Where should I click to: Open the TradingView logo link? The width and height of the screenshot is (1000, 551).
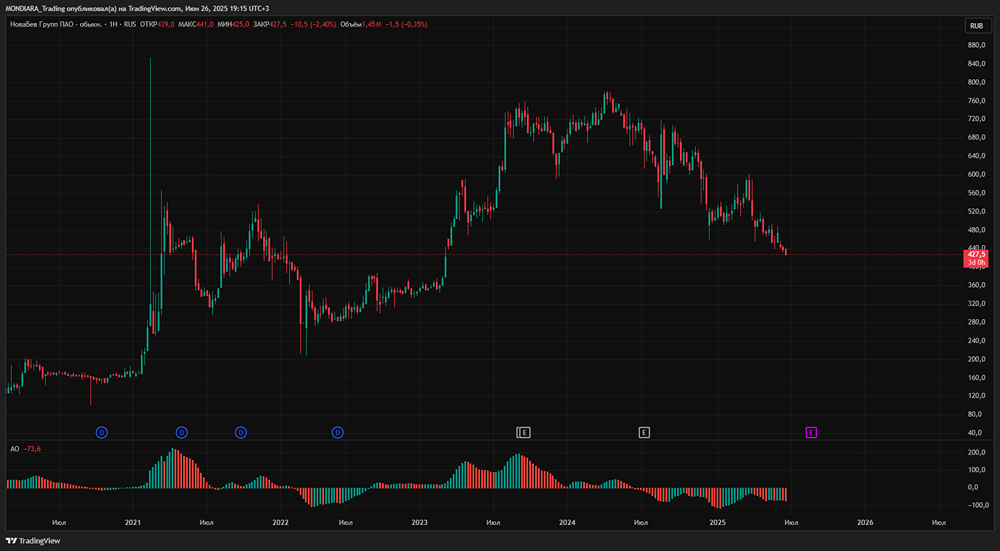pyautogui.click(x=33, y=541)
